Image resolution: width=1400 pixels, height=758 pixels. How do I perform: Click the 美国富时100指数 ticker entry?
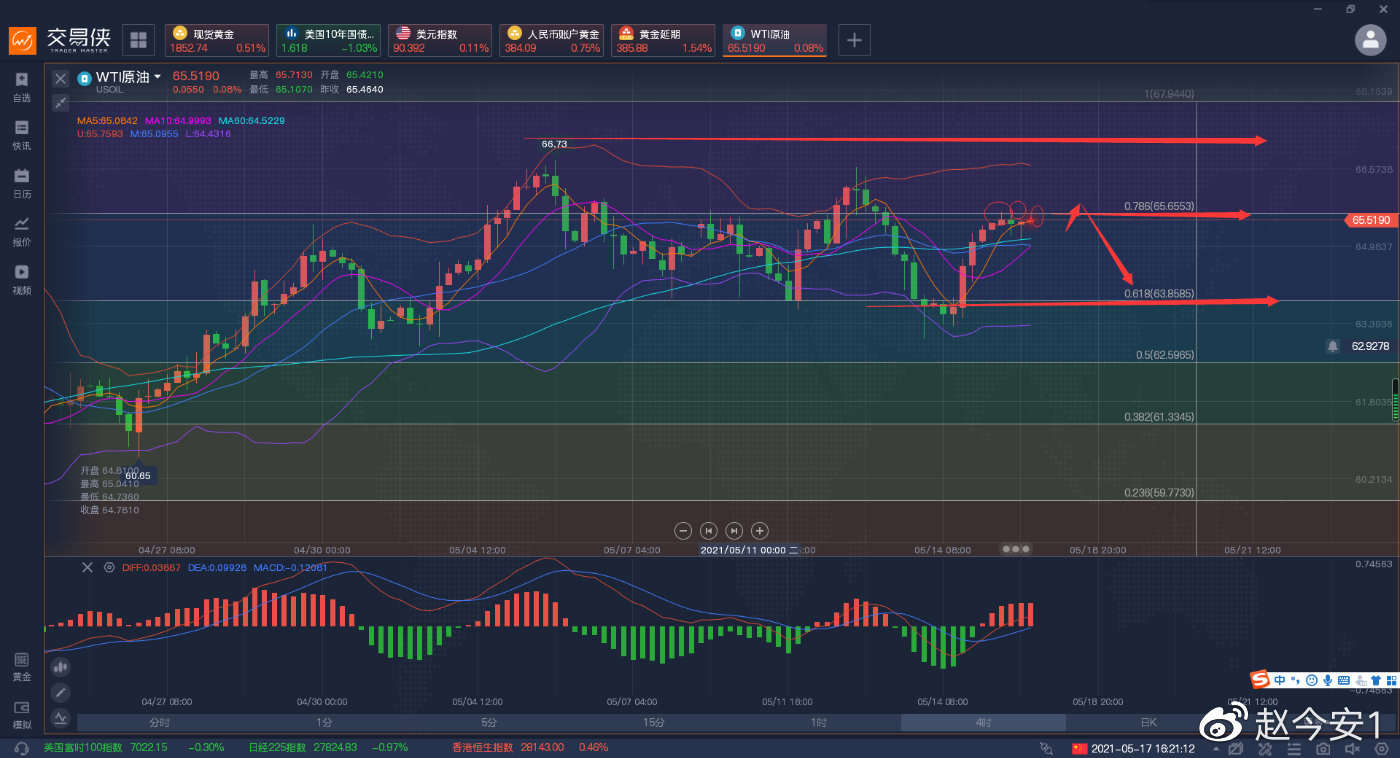click(134, 748)
